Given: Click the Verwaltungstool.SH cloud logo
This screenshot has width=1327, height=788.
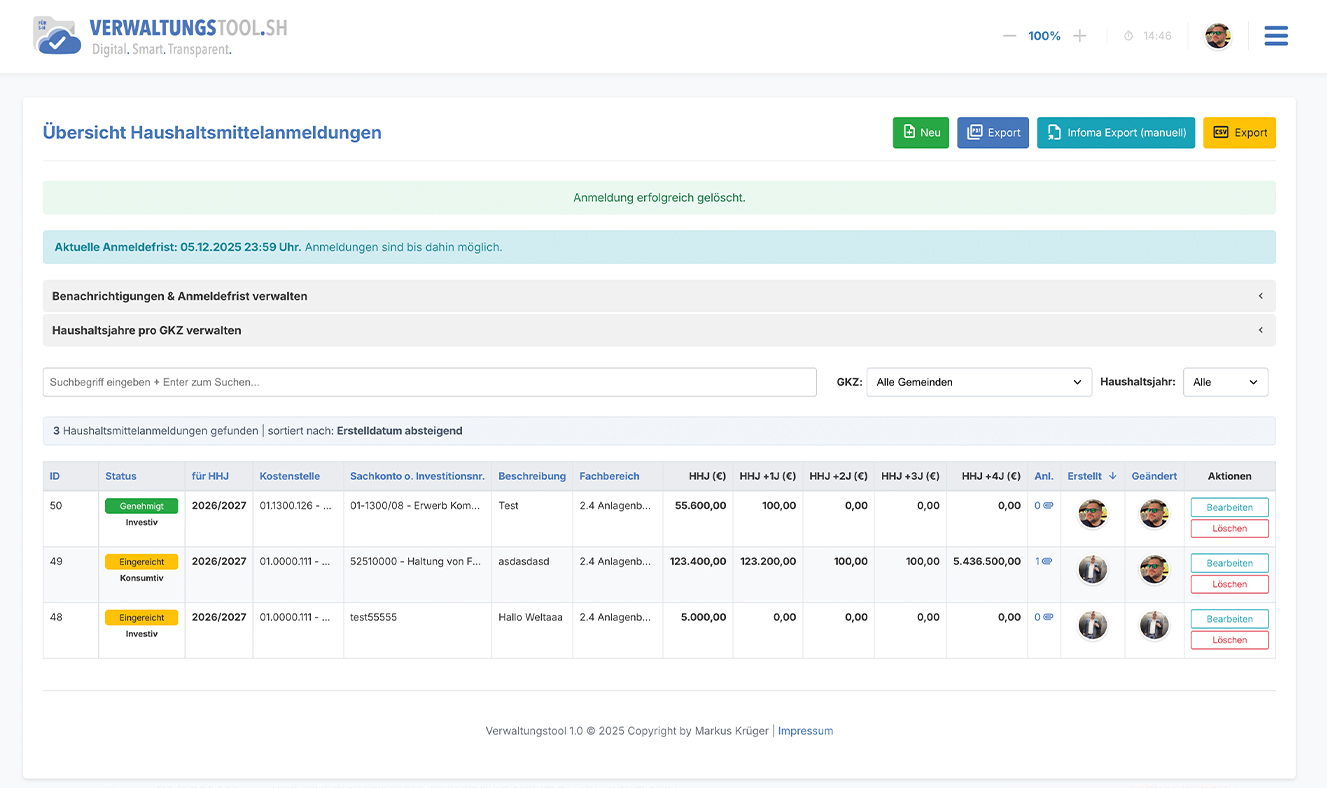Looking at the screenshot, I should pyautogui.click(x=57, y=36).
